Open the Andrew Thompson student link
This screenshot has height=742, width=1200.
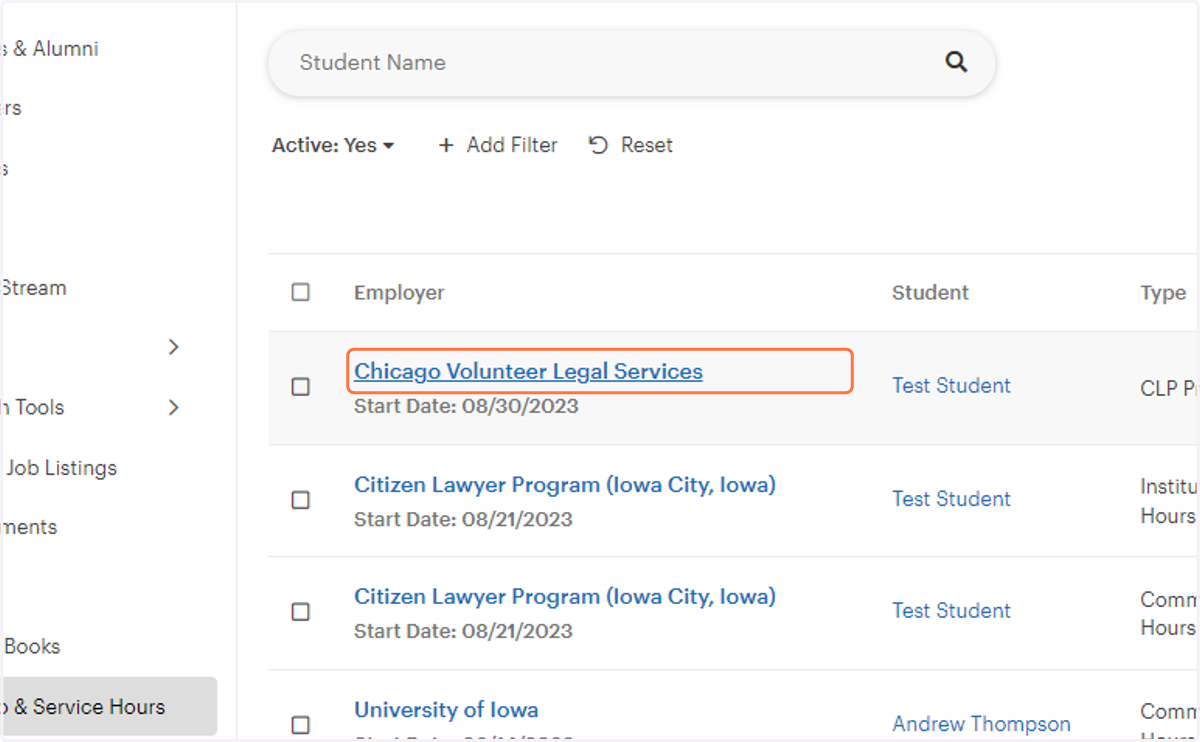981,724
